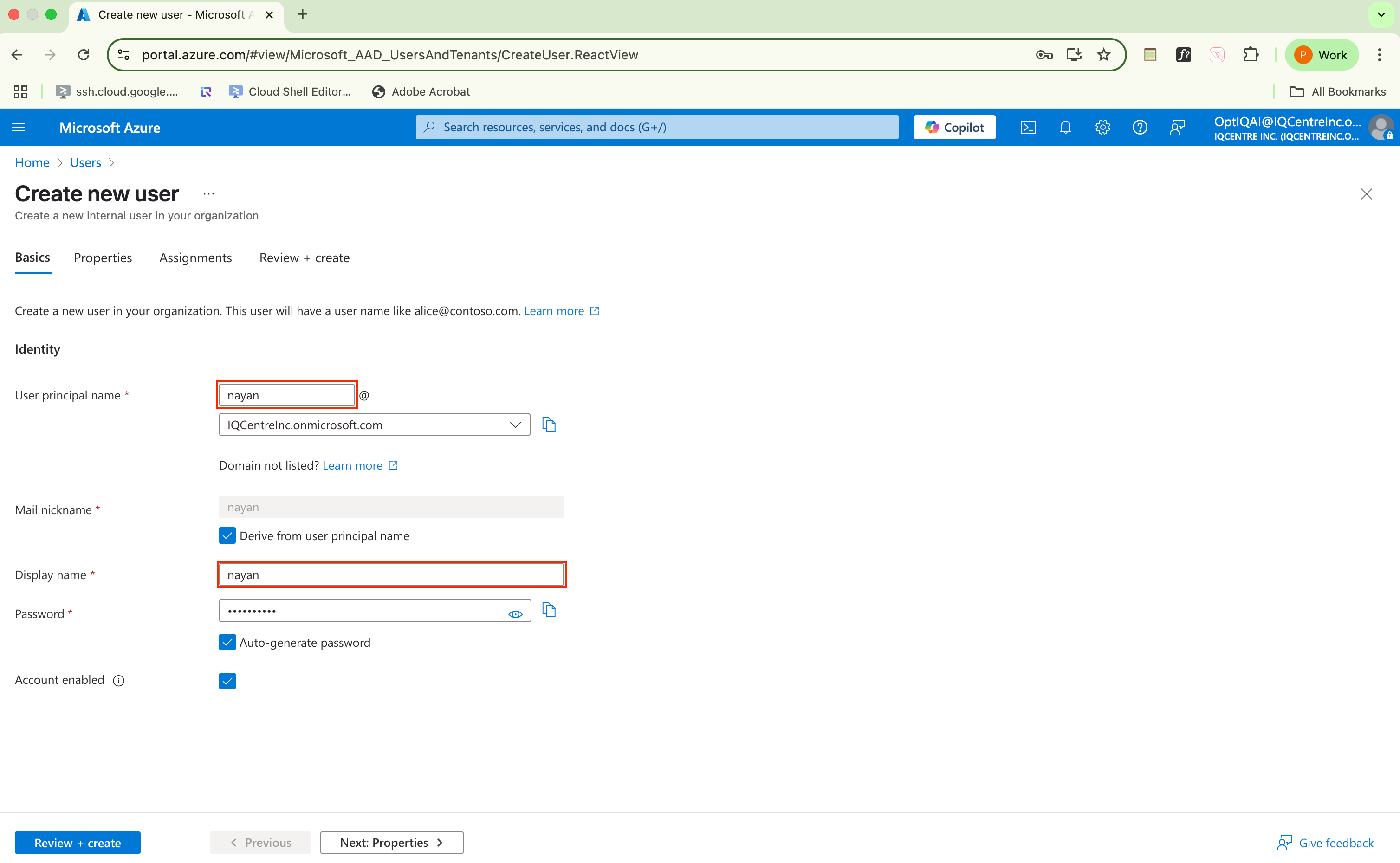Switch to the Properties tab

[x=103, y=258]
